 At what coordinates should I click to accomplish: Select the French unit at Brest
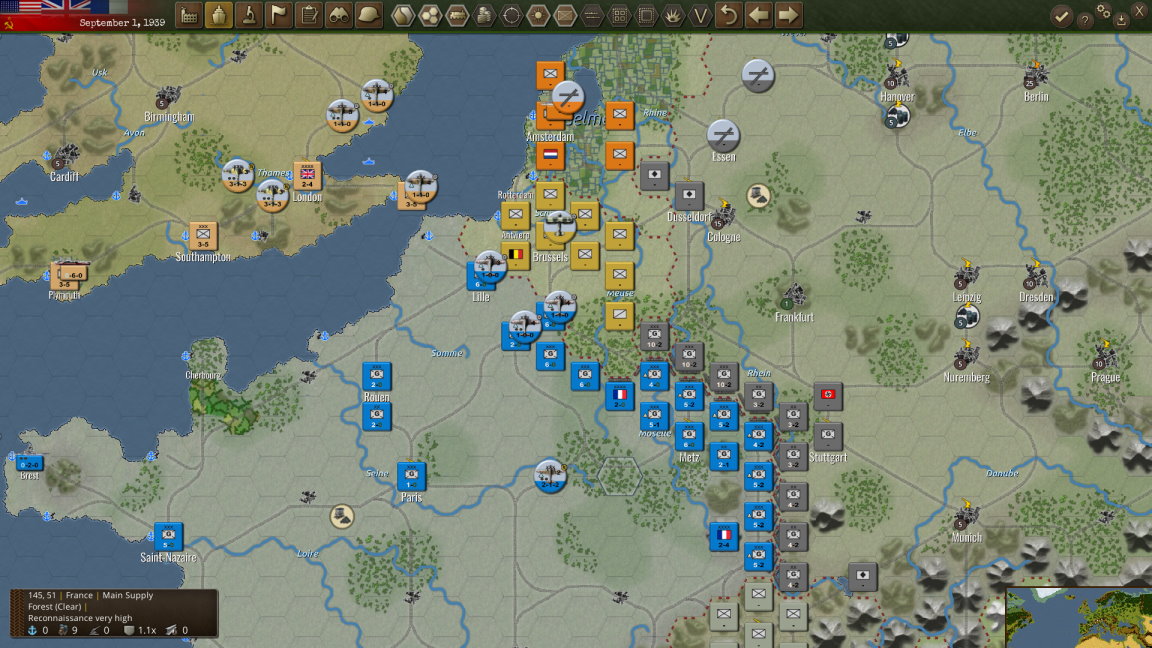click(29, 464)
